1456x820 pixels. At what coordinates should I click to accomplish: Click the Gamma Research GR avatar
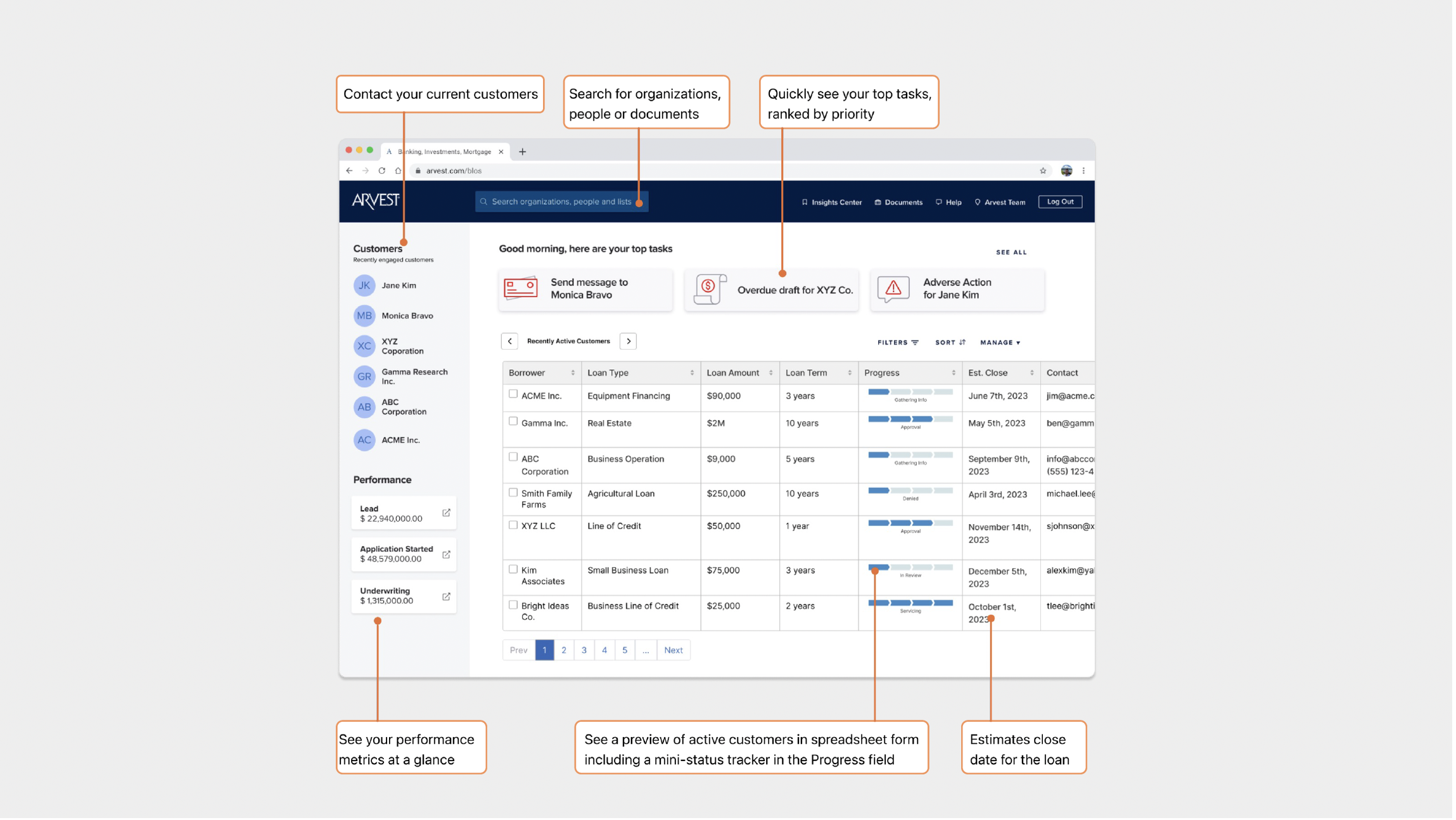tap(364, 377)
